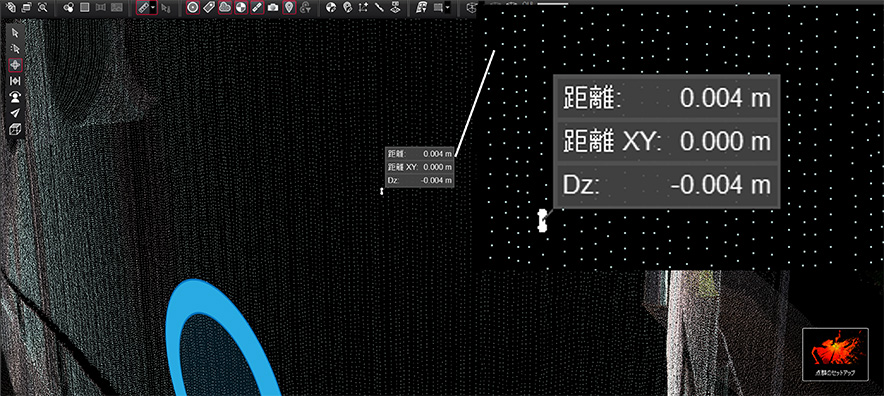
Task: Toggle the ruler measure tool
Action: tap(143, 8)
